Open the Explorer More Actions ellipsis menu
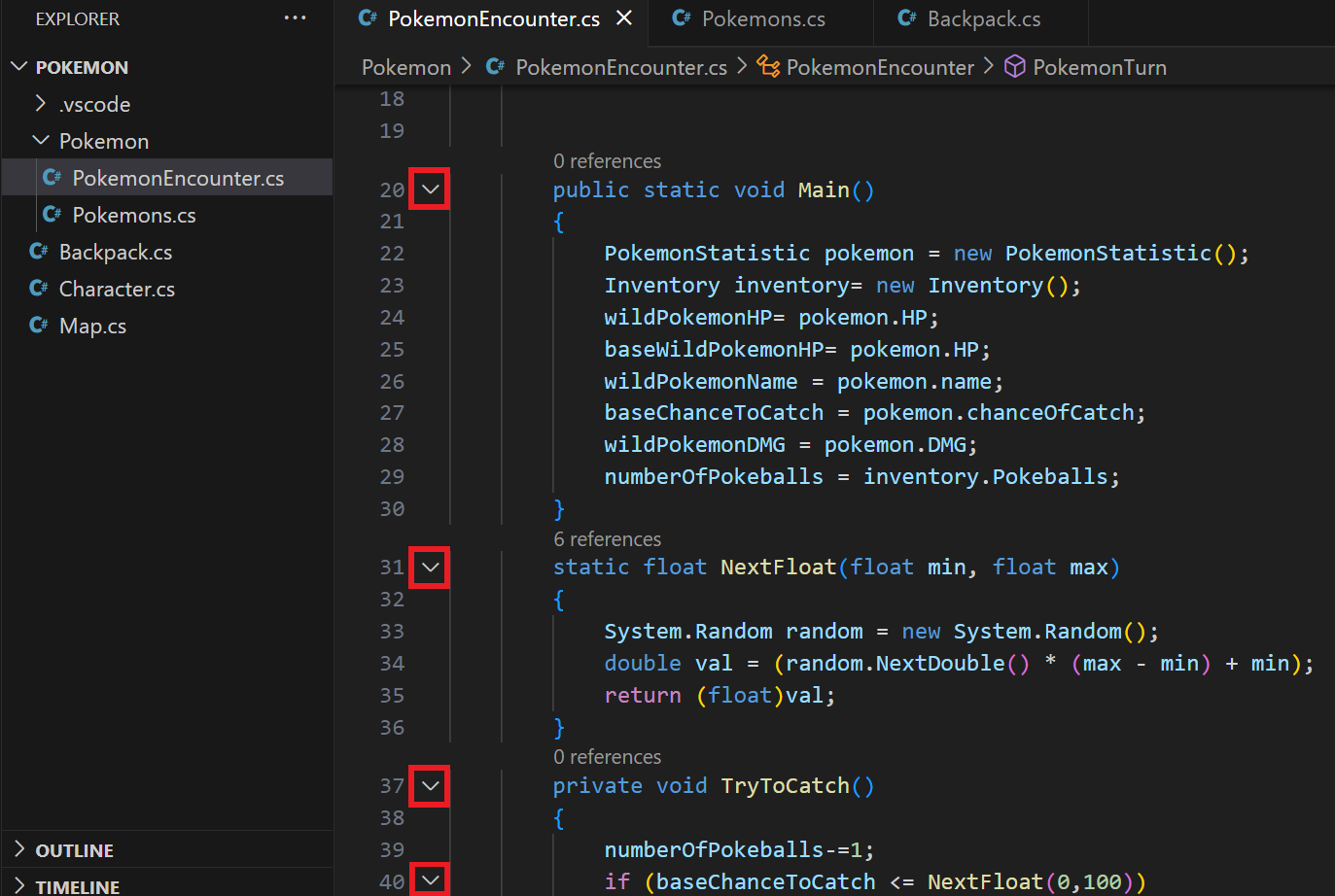1335x896 pixels. (x=295, y=17)
